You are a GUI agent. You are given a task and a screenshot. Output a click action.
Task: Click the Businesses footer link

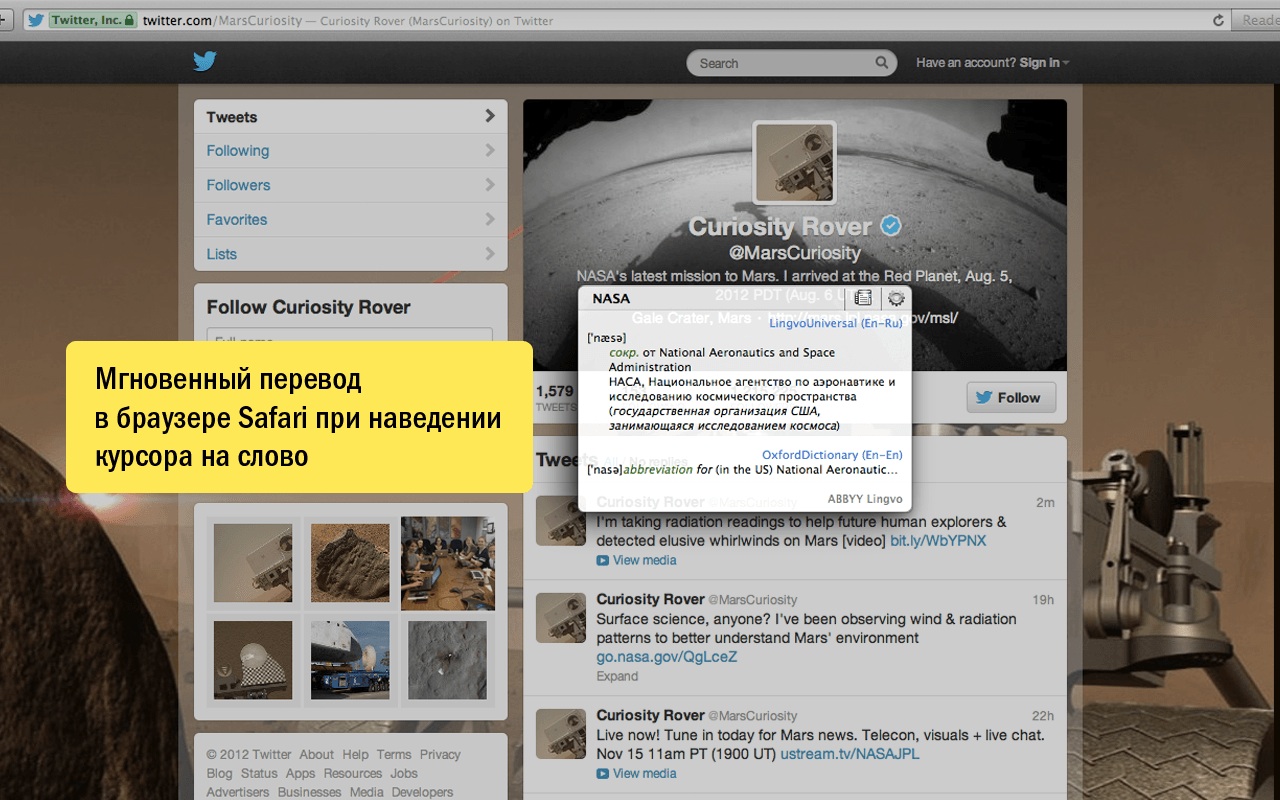pyautogui.click(x=310, y=792)
